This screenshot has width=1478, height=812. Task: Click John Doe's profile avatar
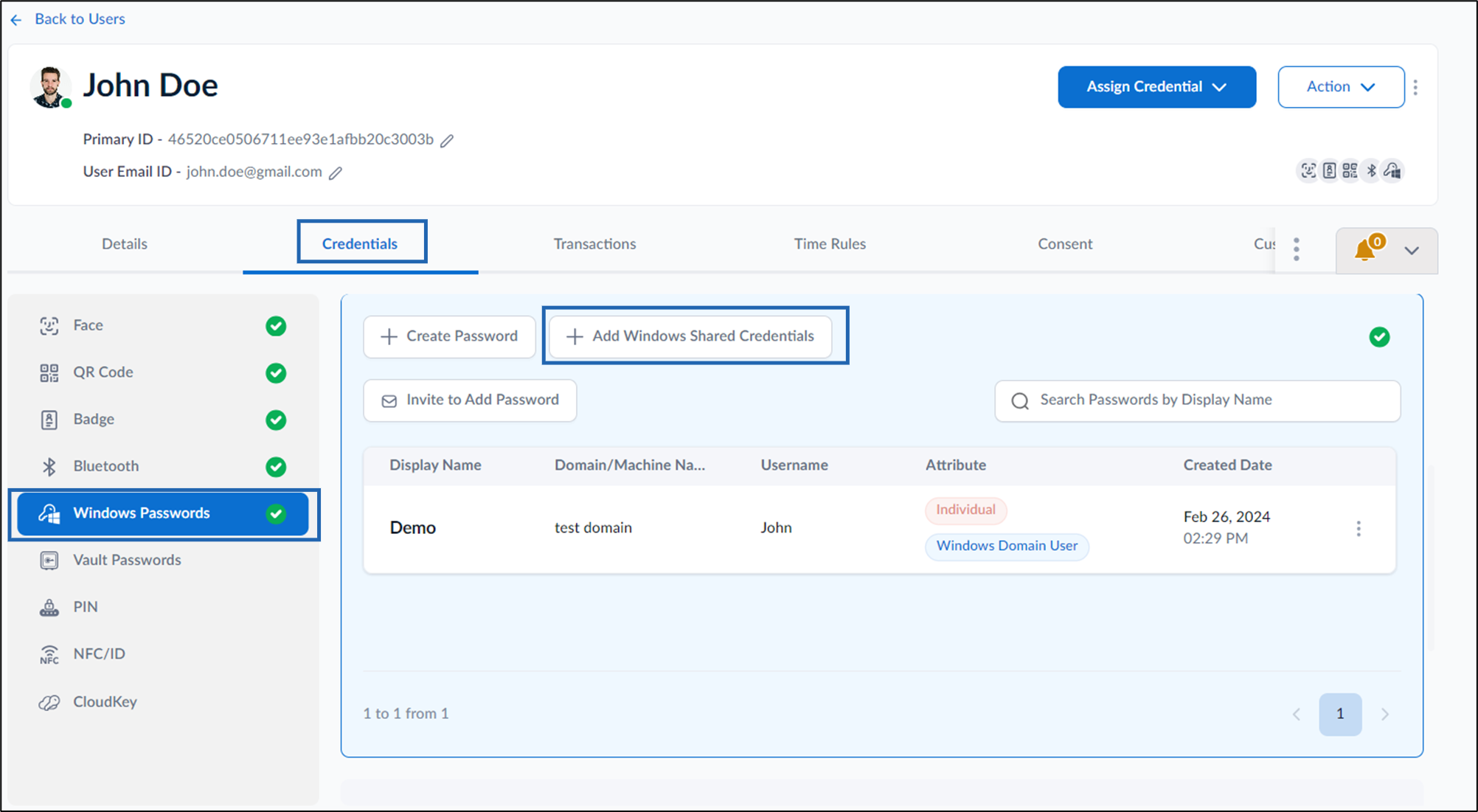[x=50, y=87]
